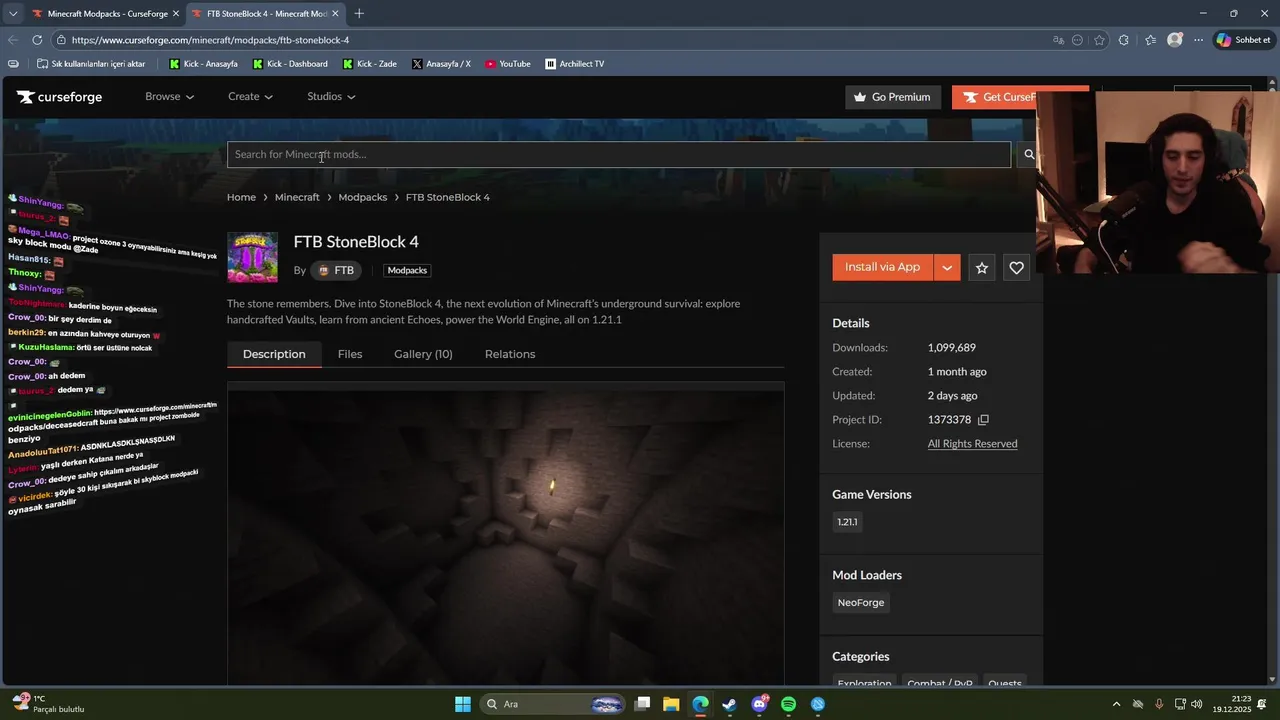1280x720 pixels.
Task: Open the browser extensions icon
Action: click(1124, 40)
